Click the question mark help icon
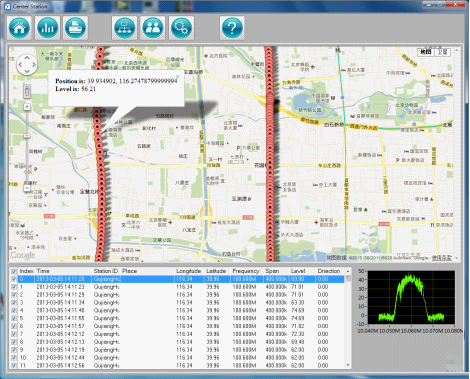Image resolution: width=470 pixels, height=379 pixels. point(232,28)
